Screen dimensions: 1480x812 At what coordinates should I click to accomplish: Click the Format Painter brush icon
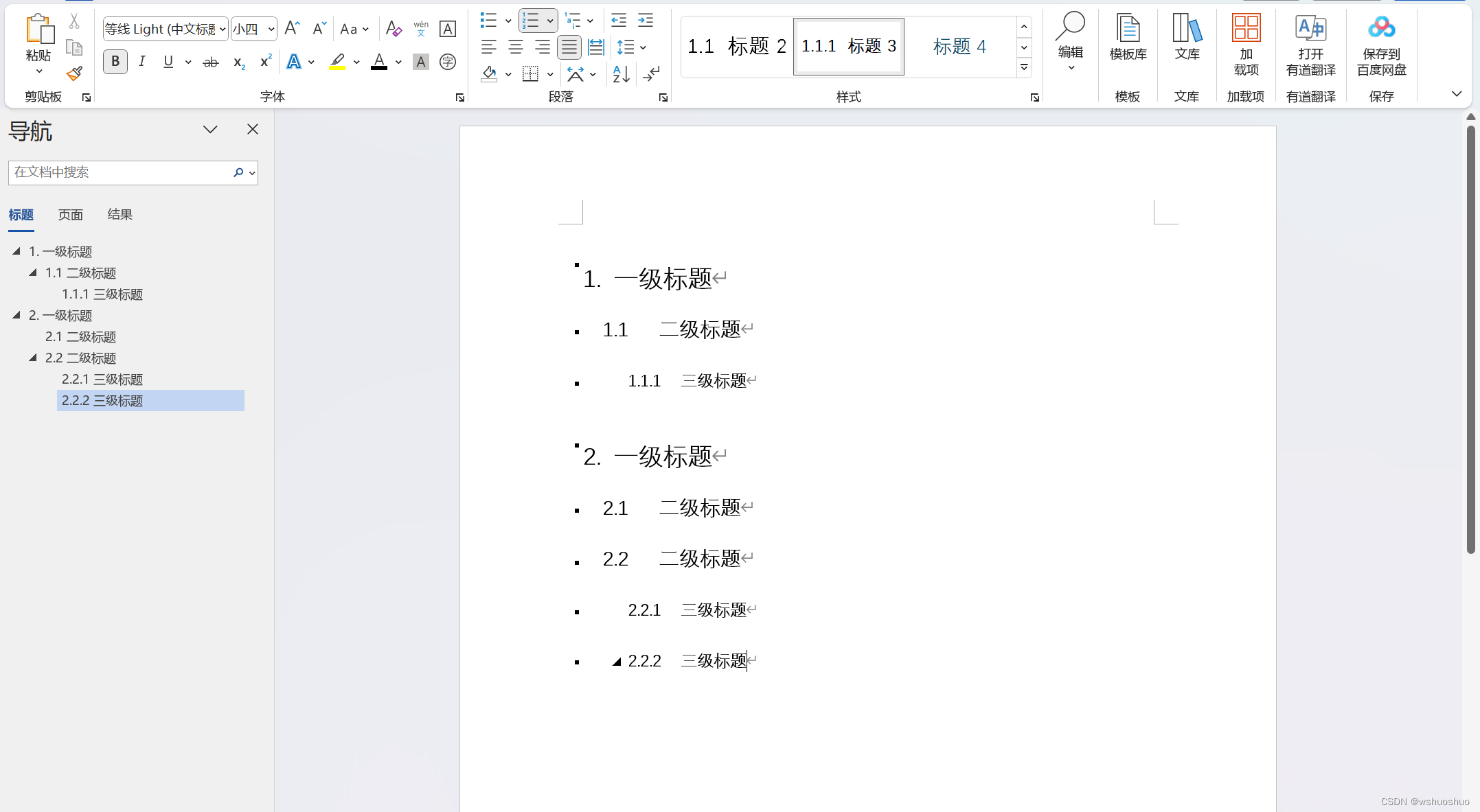coord(74,73)
